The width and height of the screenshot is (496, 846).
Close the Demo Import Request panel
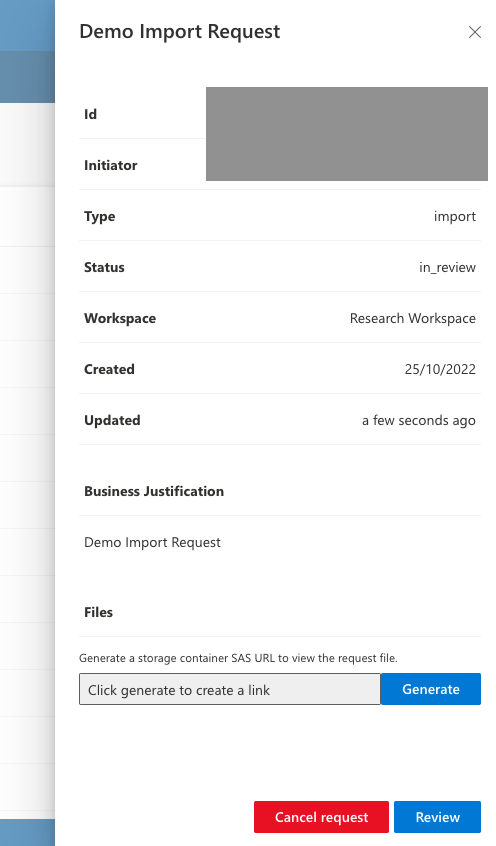pos(474,32)
